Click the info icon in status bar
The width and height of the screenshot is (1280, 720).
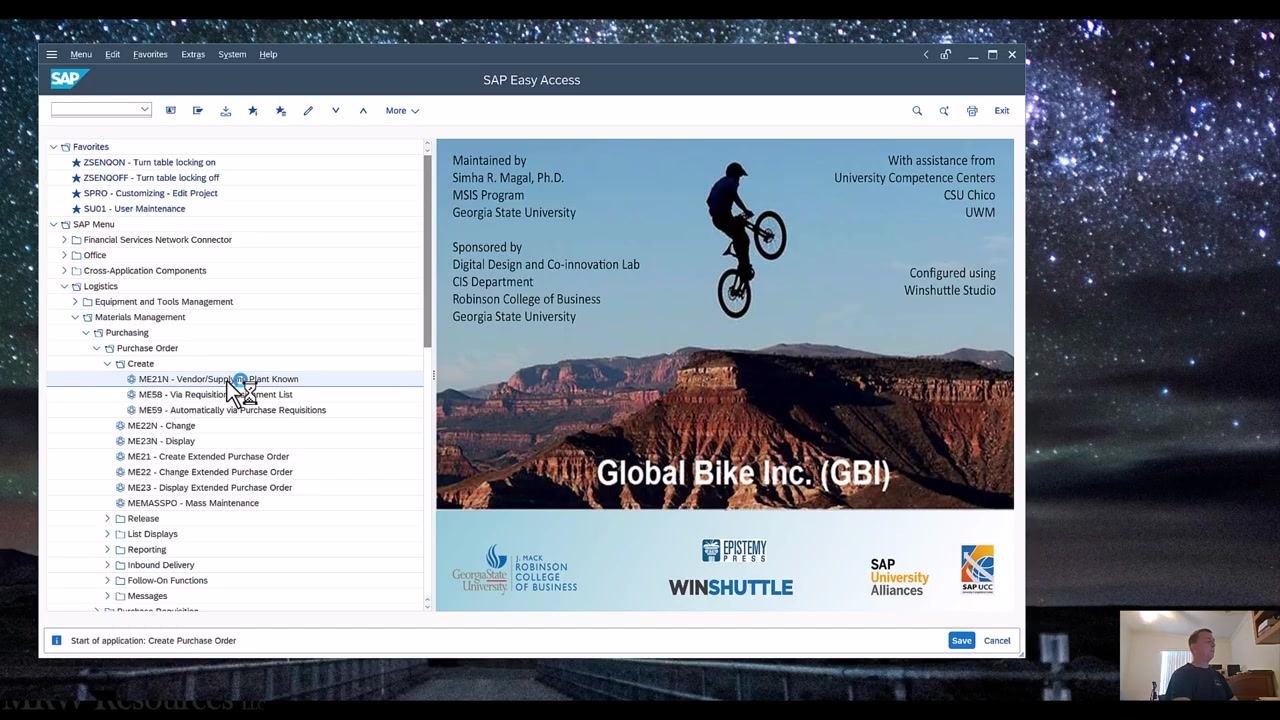(56, 640)
